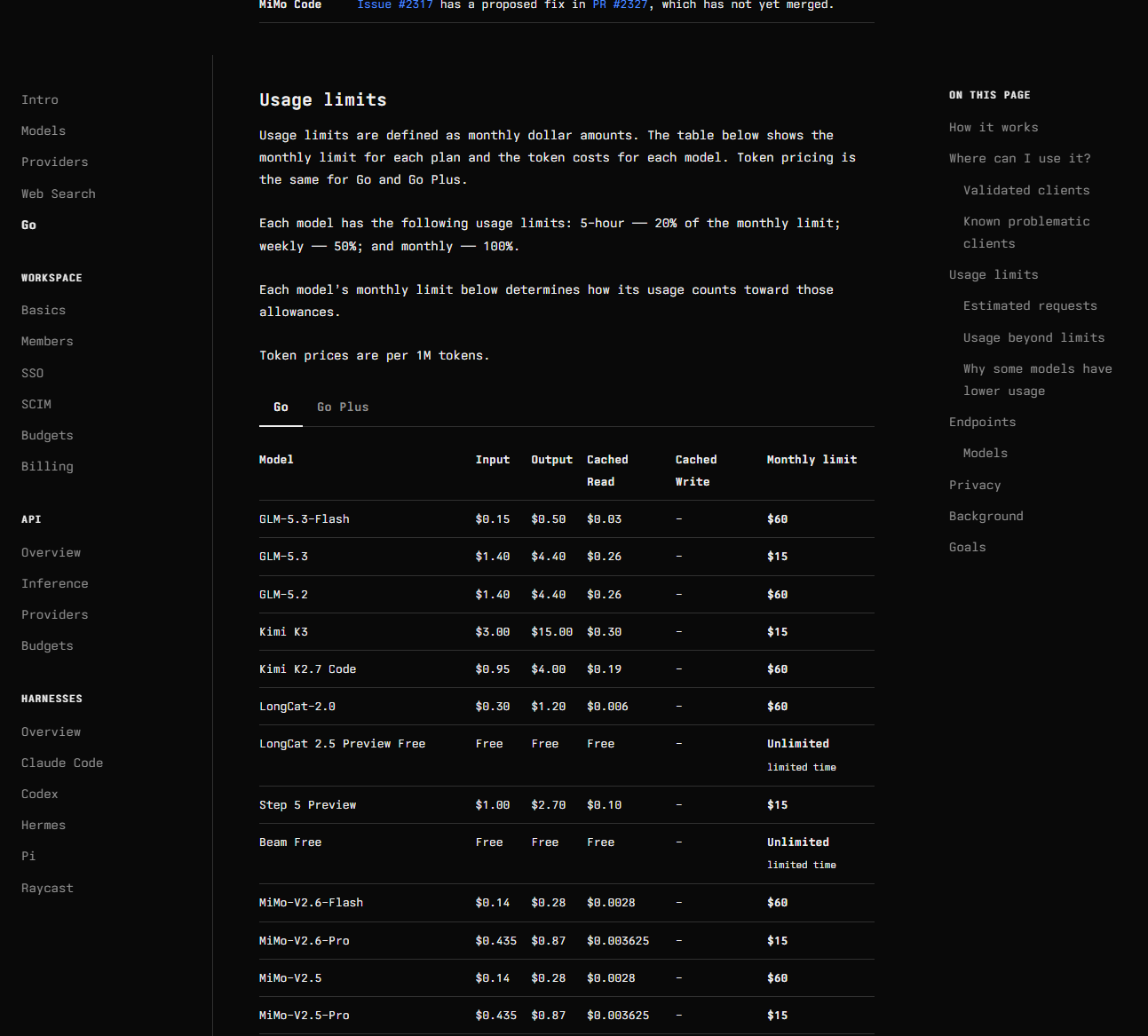The image size is (1148, 1036).
Task: Jump to 'Why some models have lower usage'
Action: tap(1038, 379)
